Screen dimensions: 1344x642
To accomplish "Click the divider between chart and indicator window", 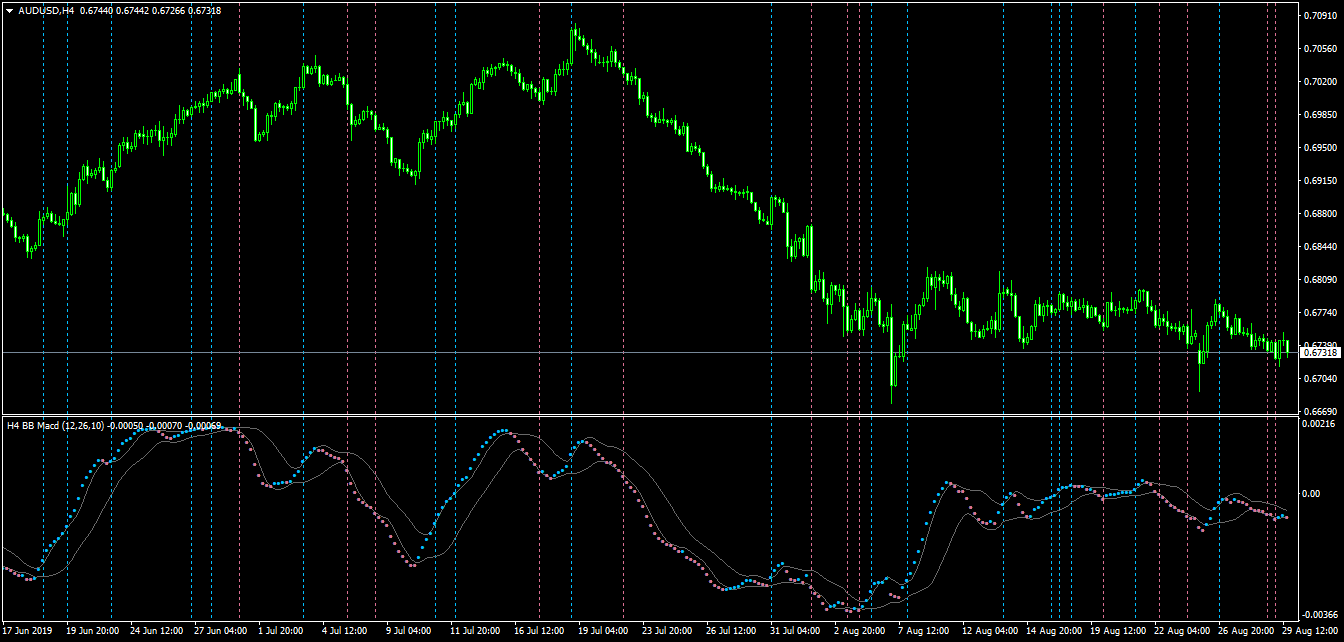I will pyautogui.click(x=650, y=415).
